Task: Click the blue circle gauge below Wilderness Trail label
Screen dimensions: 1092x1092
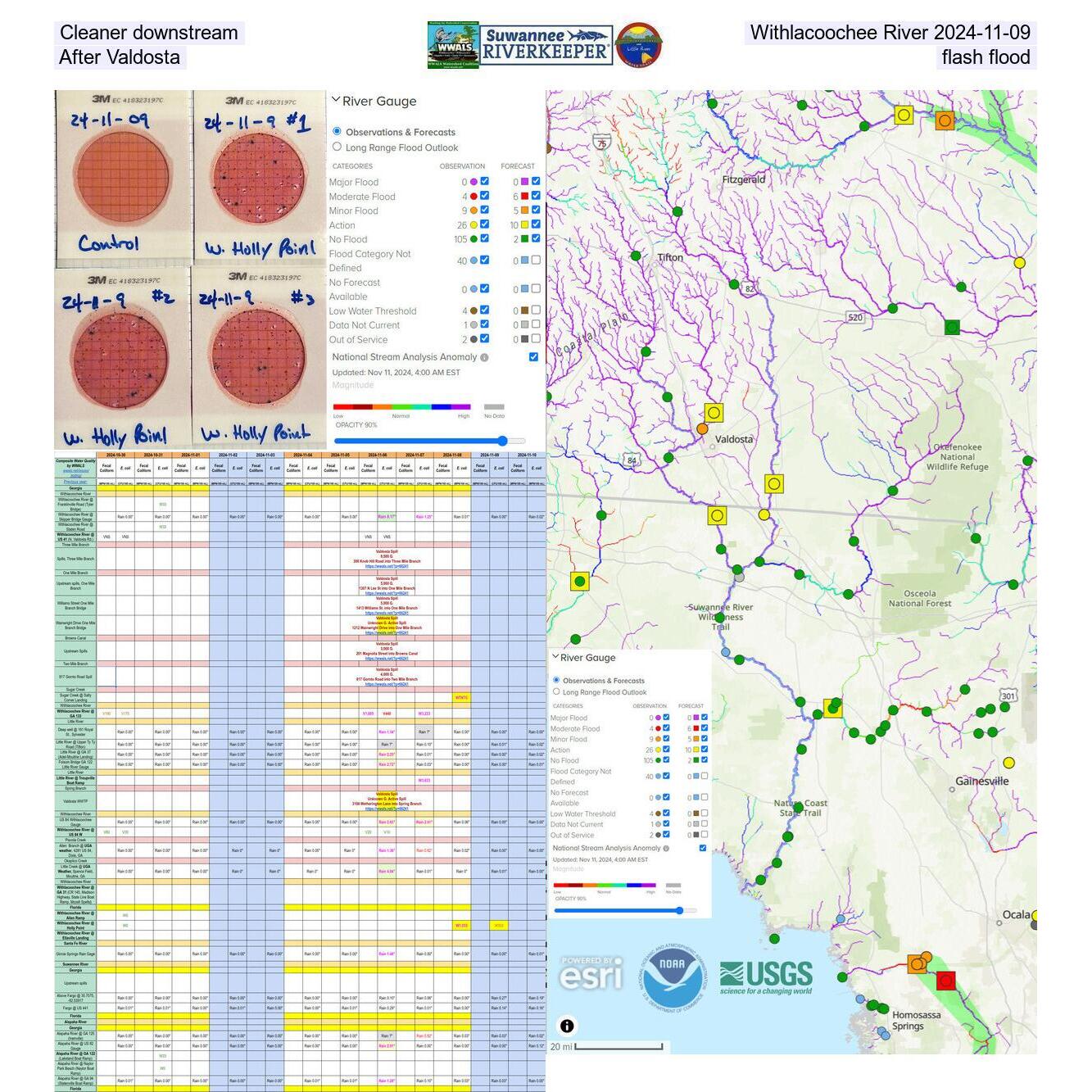Action: tap(726, 652)
